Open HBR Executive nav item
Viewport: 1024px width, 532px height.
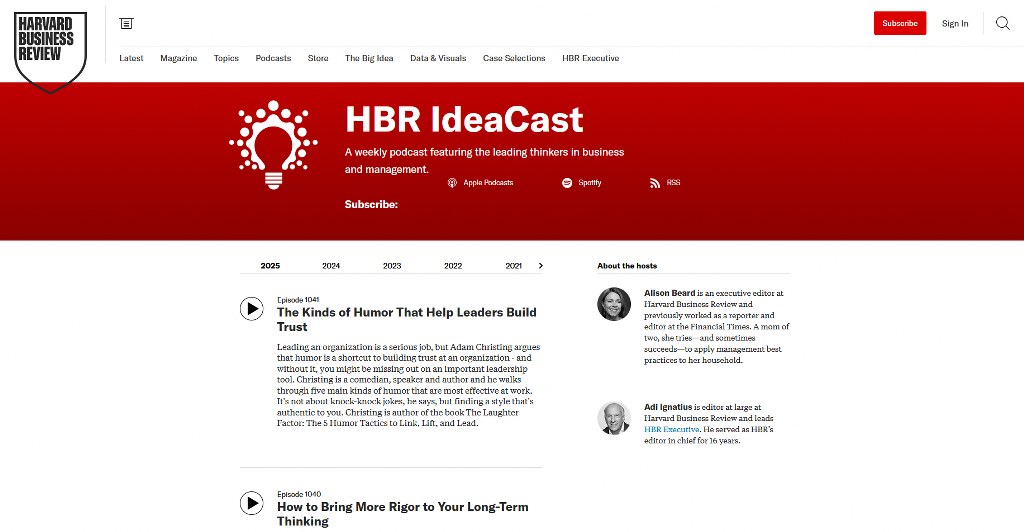click(590, 58)
